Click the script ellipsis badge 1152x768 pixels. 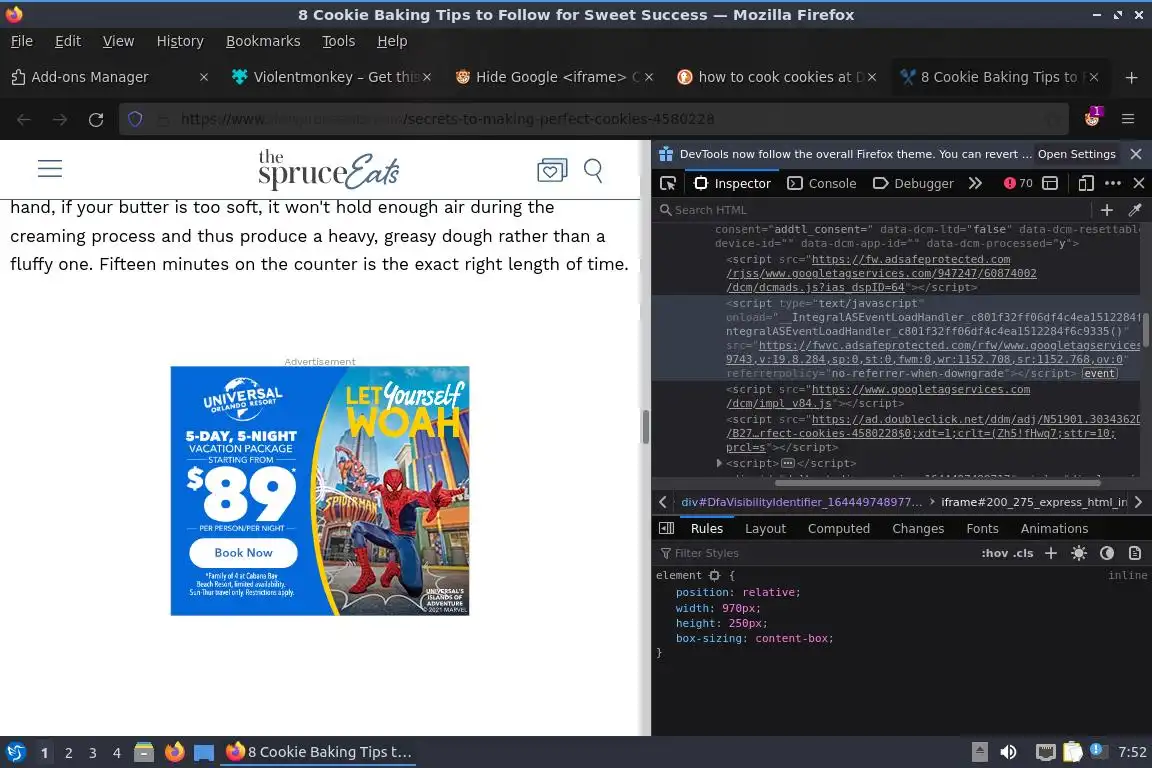coord(788,463)
